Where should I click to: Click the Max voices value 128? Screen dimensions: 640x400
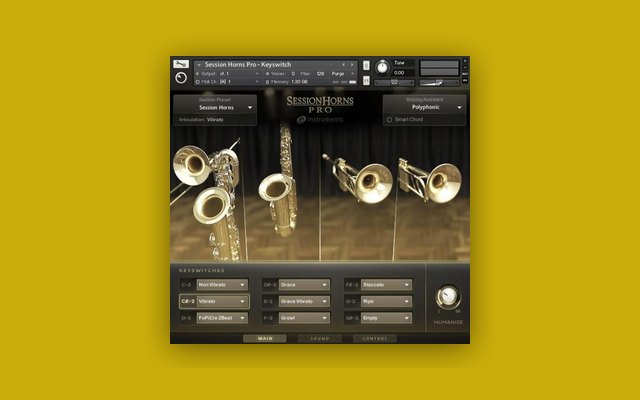click(x=320, y=73)
